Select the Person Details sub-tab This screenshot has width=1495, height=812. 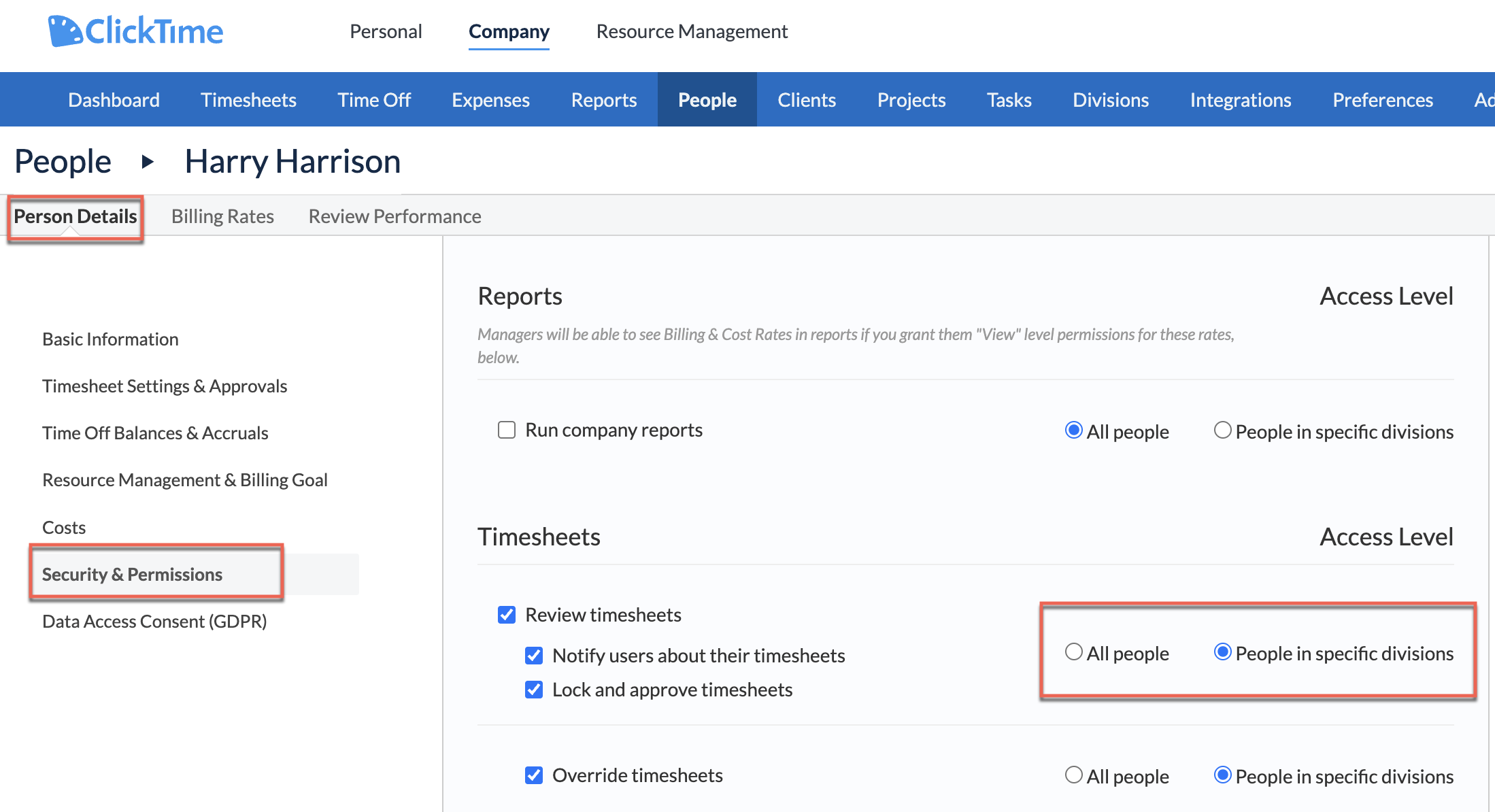pos(75,216)
